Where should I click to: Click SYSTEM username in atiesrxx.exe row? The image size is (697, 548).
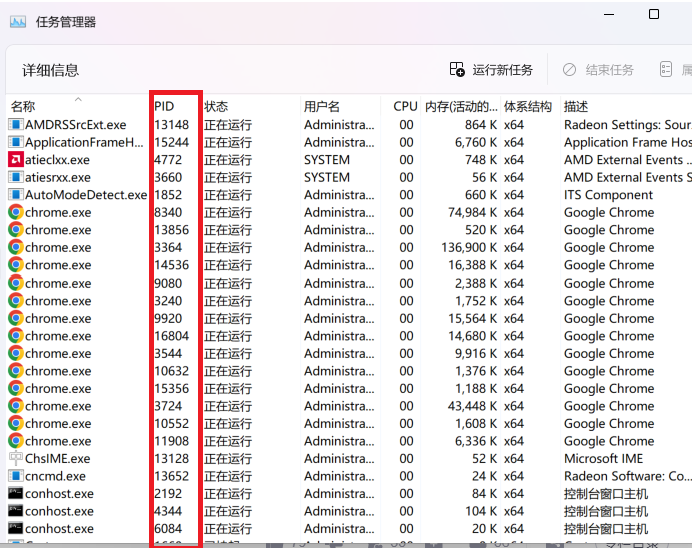[x=327, y=177]
